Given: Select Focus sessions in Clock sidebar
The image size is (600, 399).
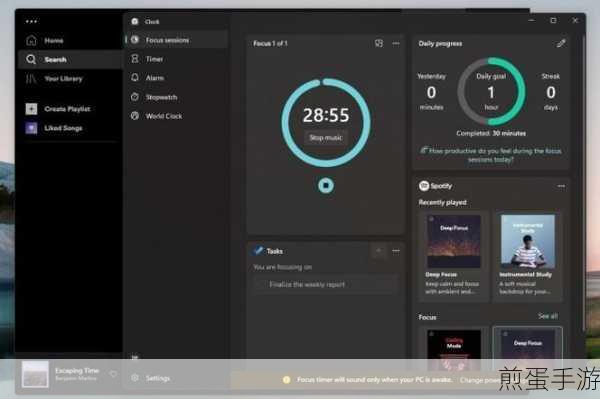Looking at the screenshot, I should 177,40.
